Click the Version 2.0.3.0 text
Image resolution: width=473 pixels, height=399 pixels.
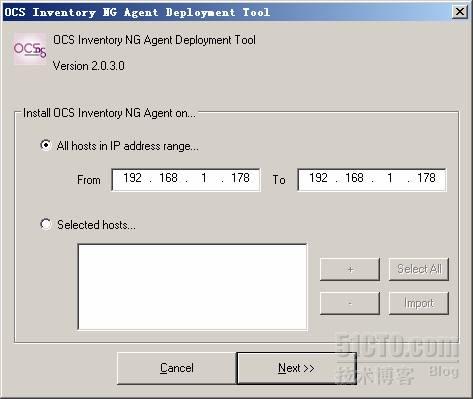(x=89, y=66)
